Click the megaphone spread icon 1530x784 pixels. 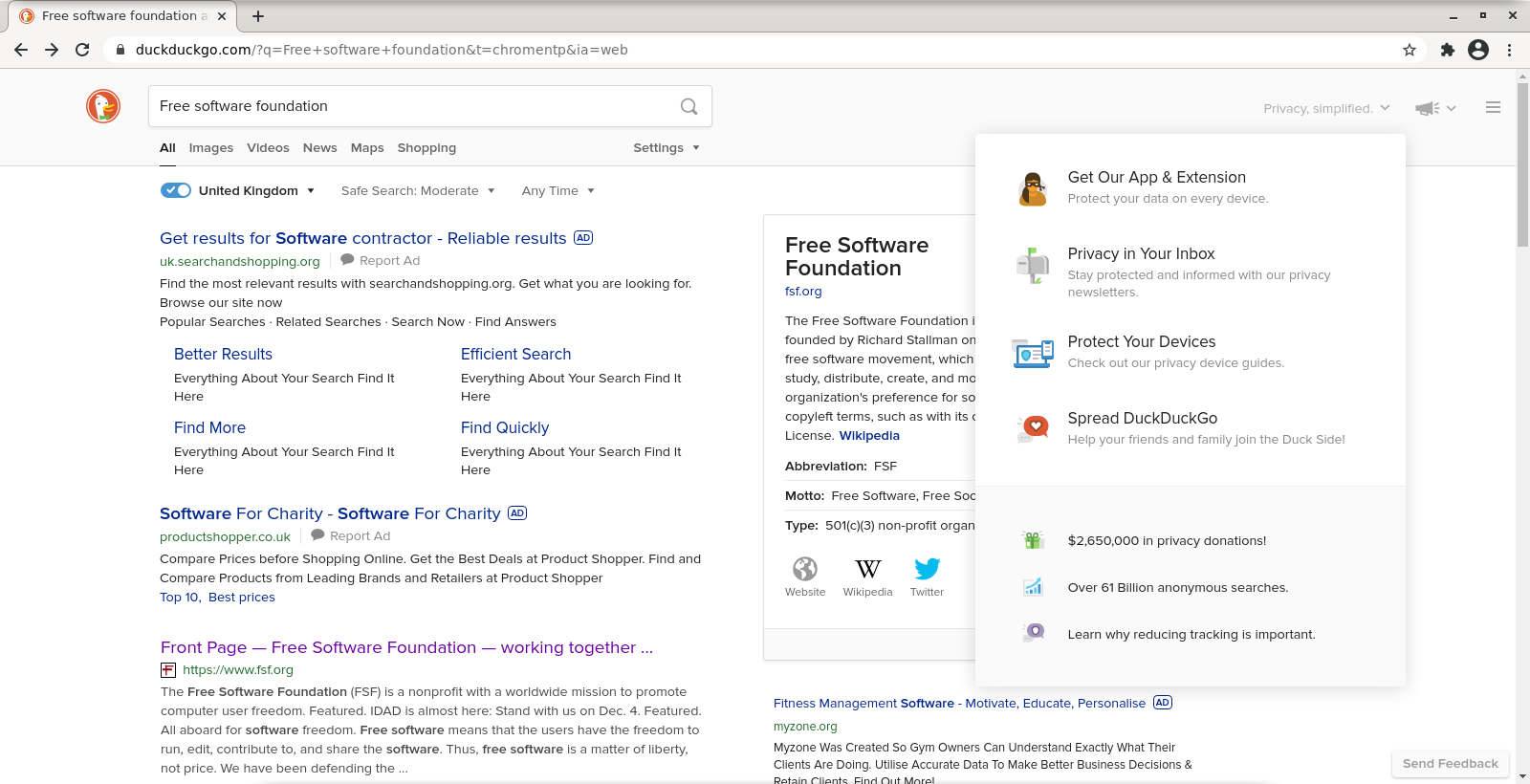[1428, 108]
